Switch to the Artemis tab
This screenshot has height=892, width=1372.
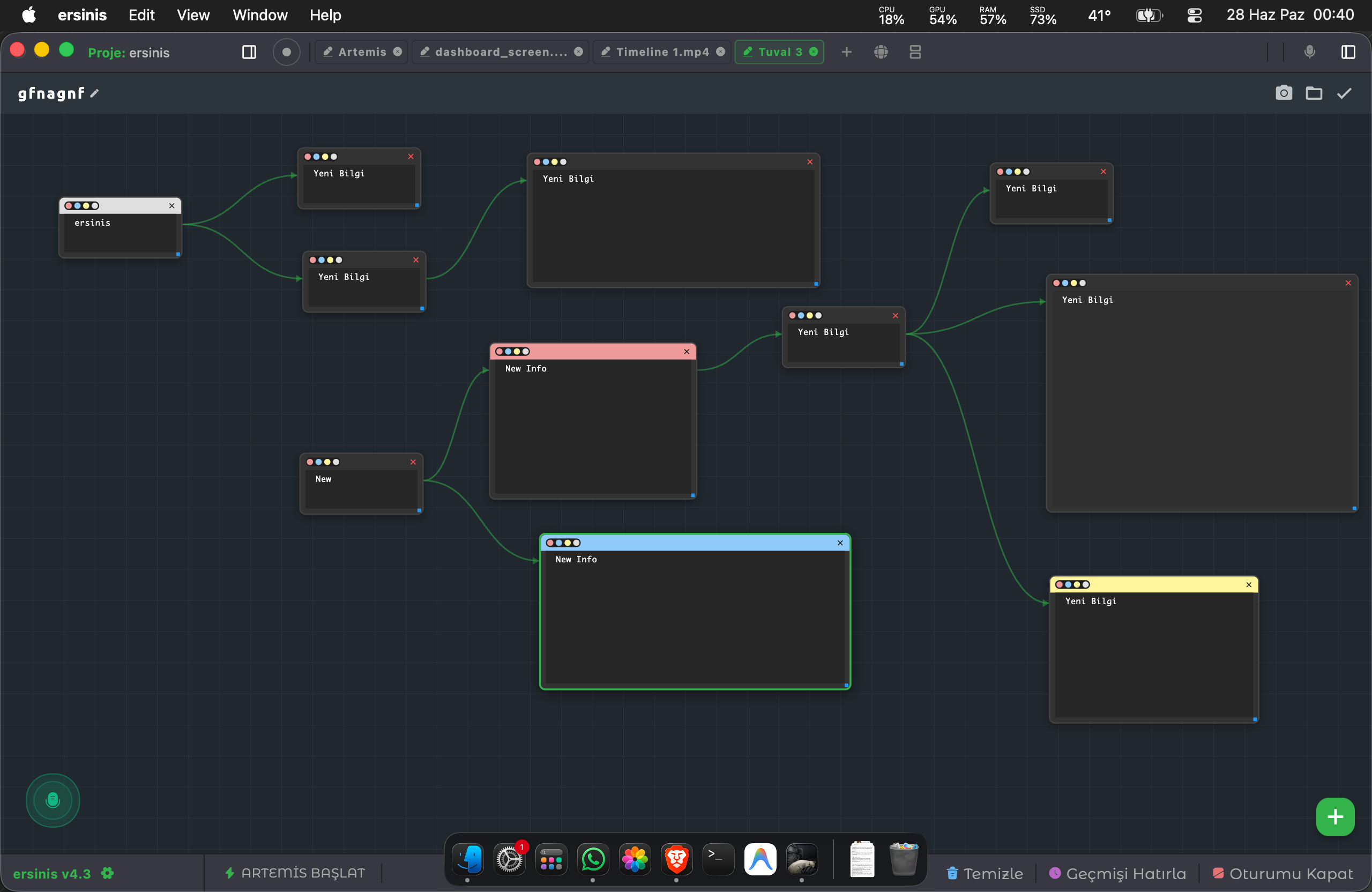(x=361, y=52)
